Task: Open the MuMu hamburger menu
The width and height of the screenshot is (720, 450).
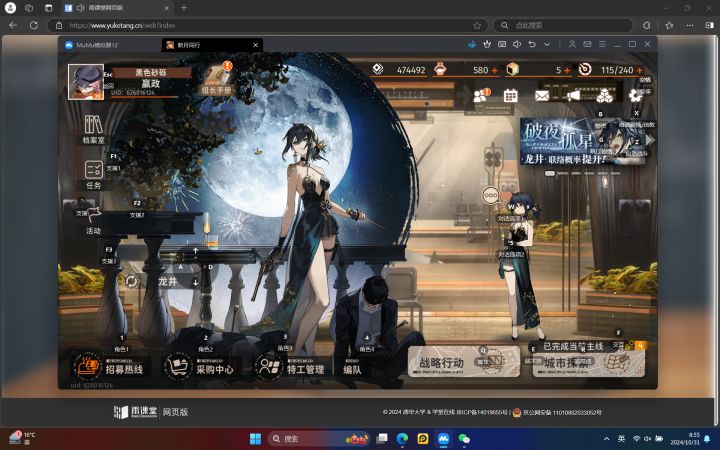Action: tap(602, 44)
